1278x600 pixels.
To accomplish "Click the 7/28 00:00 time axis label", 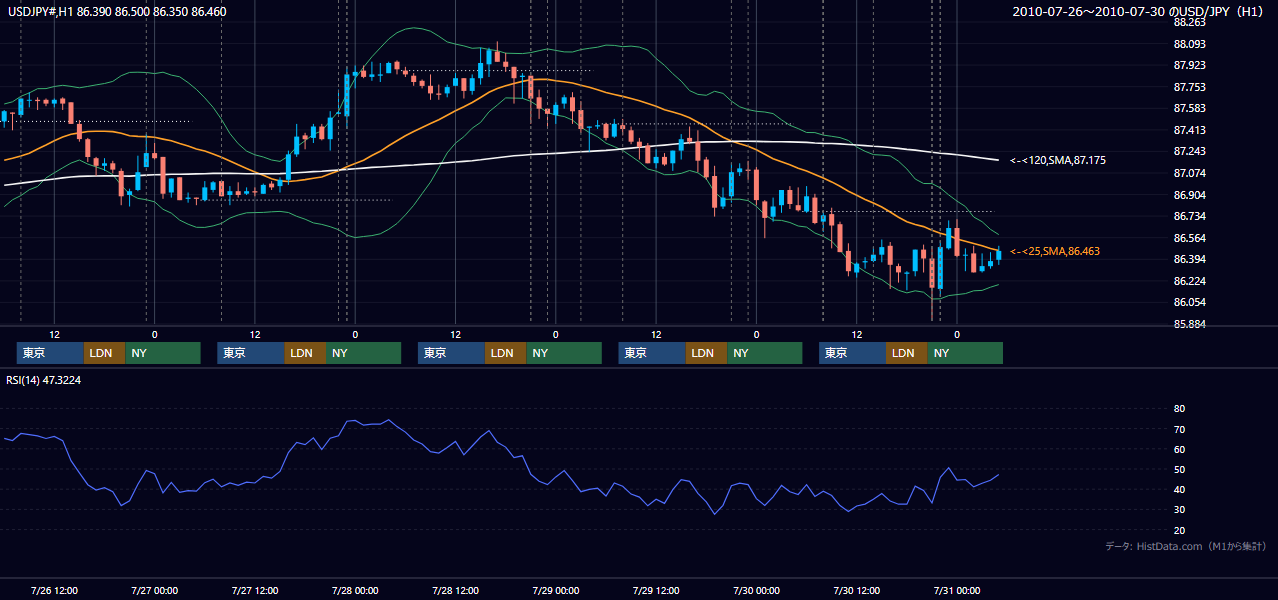I will (x=355, y=590).
